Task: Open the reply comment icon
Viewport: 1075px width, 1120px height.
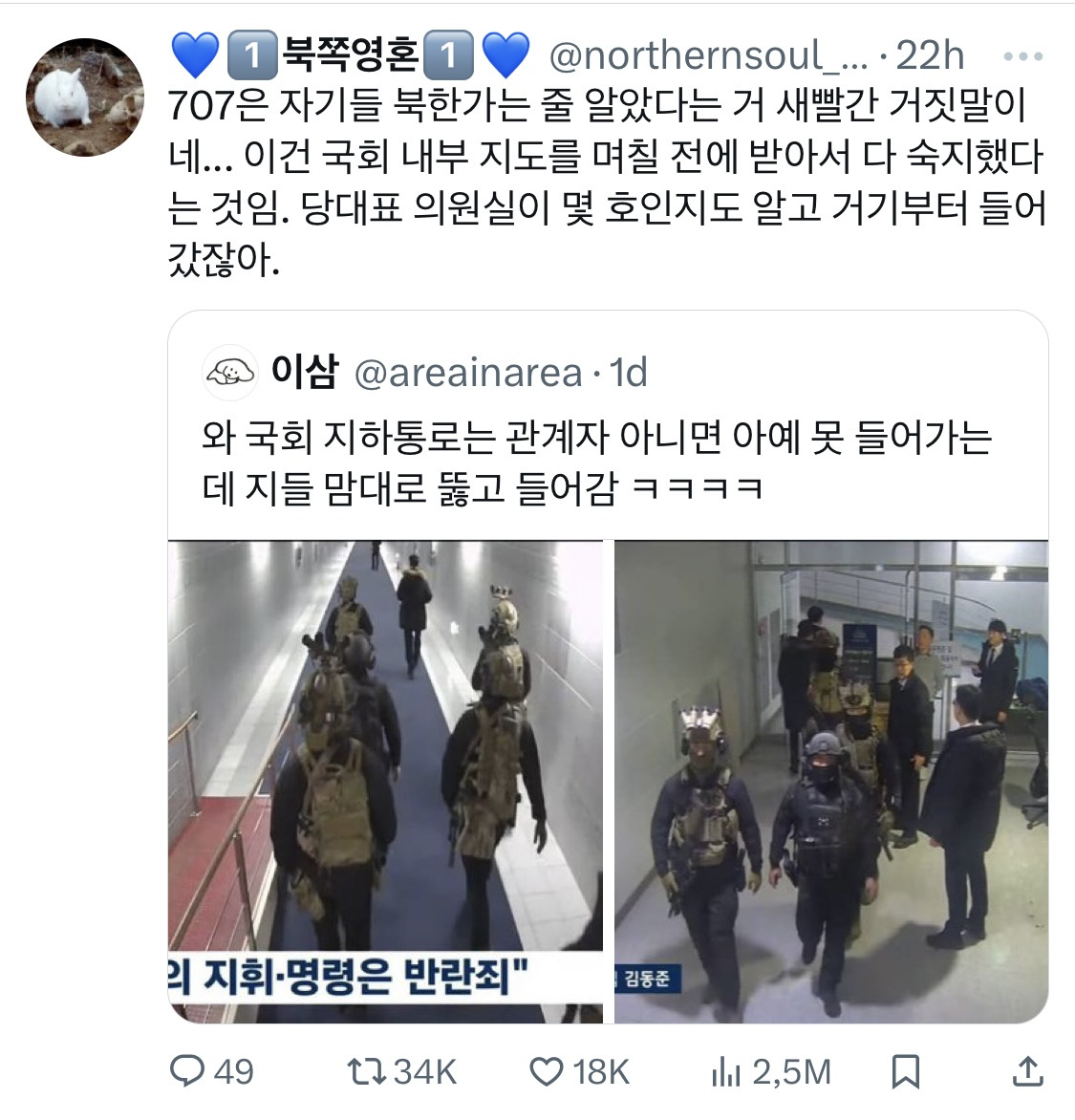Action: (x=187, y=1071)
